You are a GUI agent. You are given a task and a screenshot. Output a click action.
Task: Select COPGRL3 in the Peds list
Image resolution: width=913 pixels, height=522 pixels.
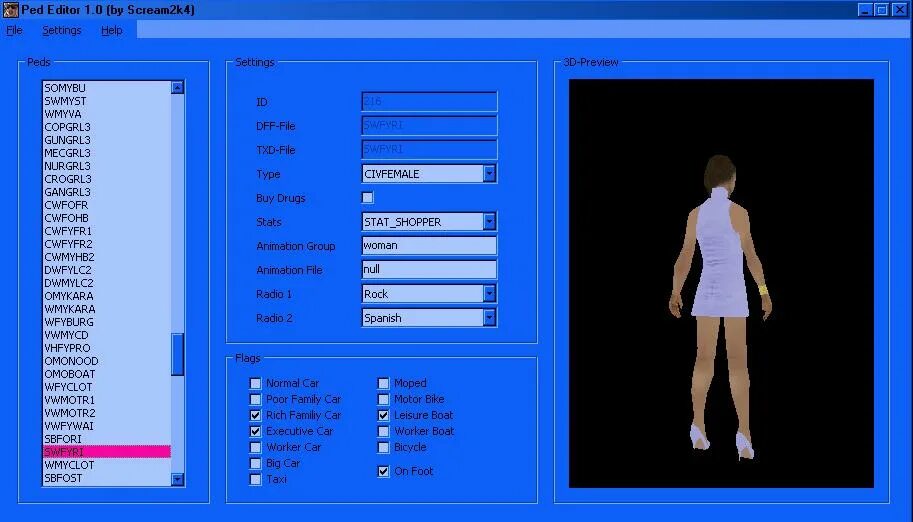pos(107,127)
